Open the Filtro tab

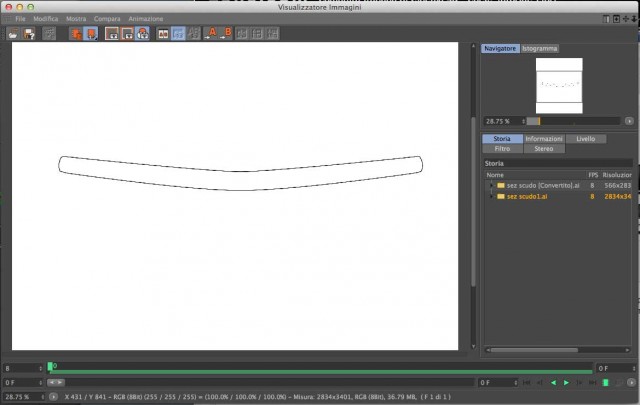click(x=502, y=149)
